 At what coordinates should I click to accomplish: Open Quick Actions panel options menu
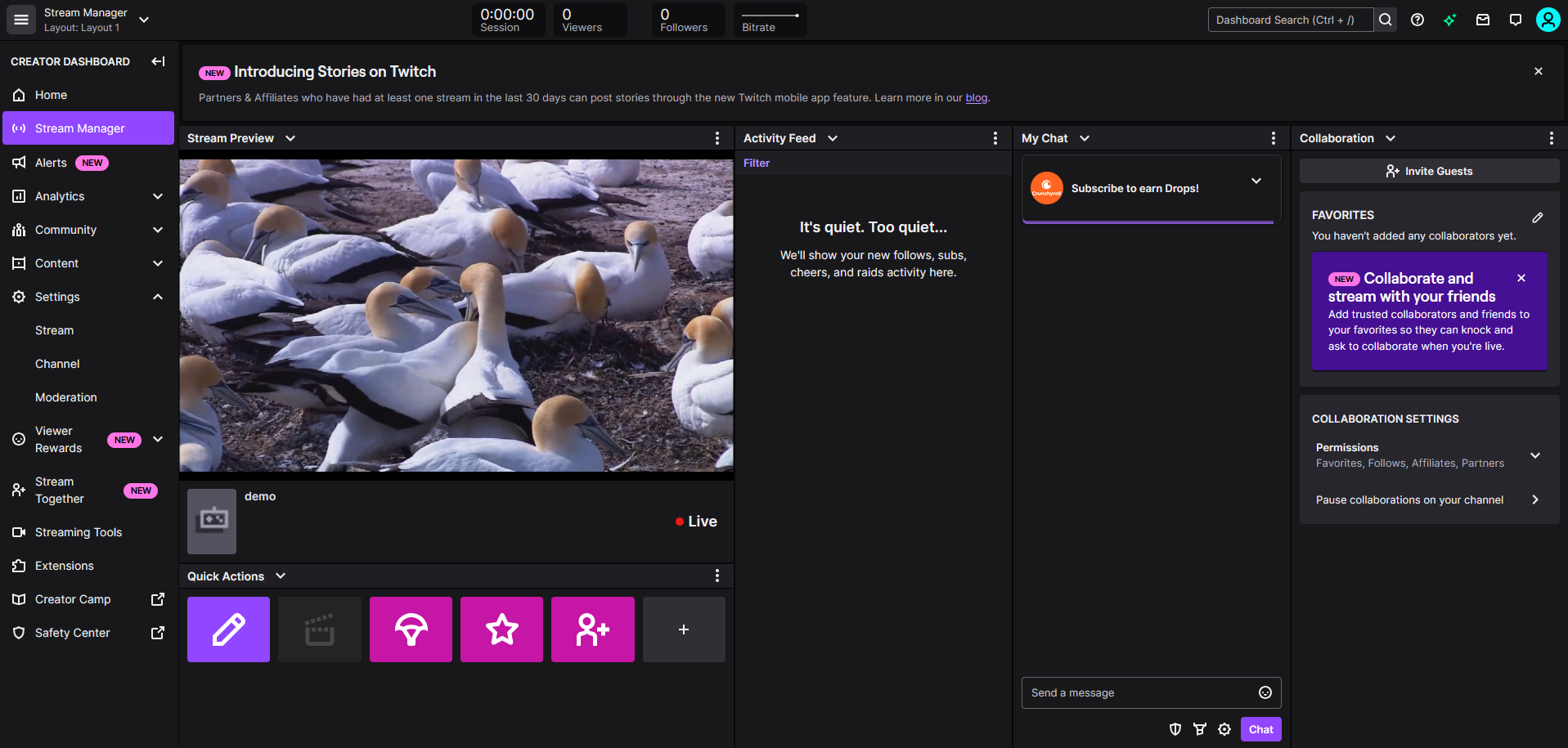coord(717,576)
